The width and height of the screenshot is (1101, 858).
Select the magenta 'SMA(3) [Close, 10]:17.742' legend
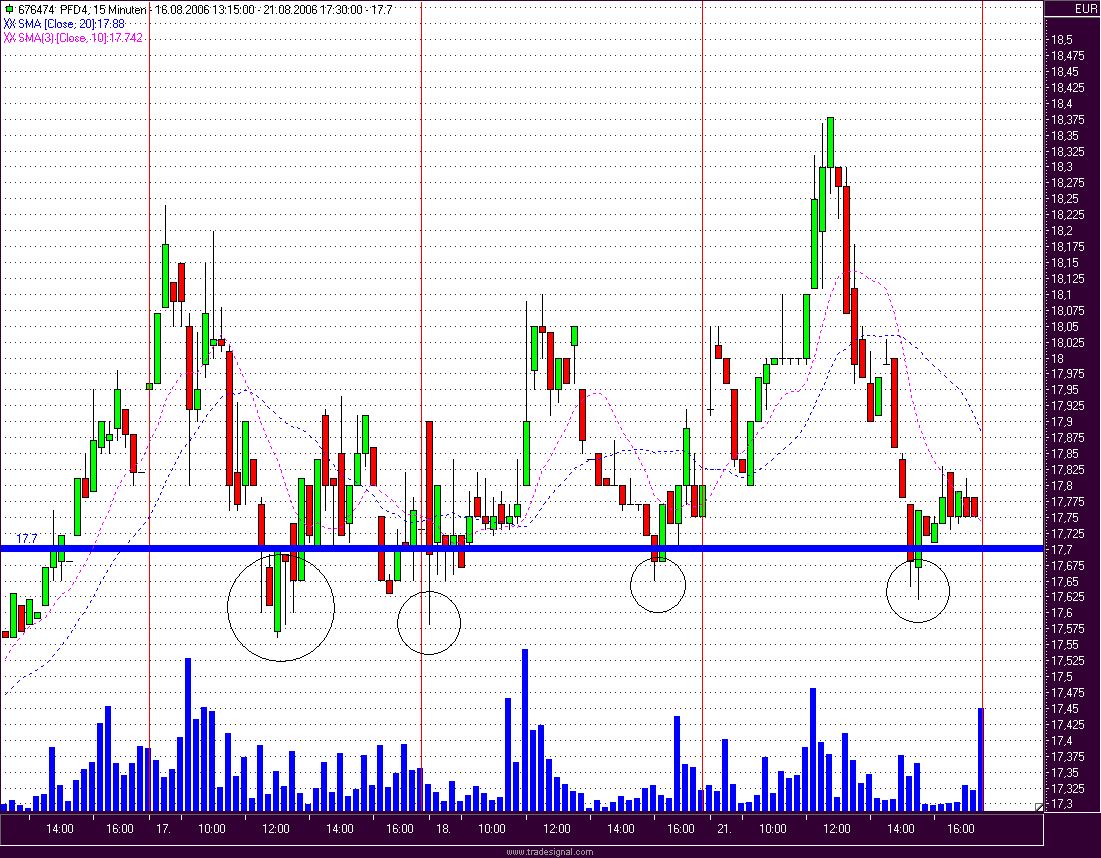pos(81,38)
